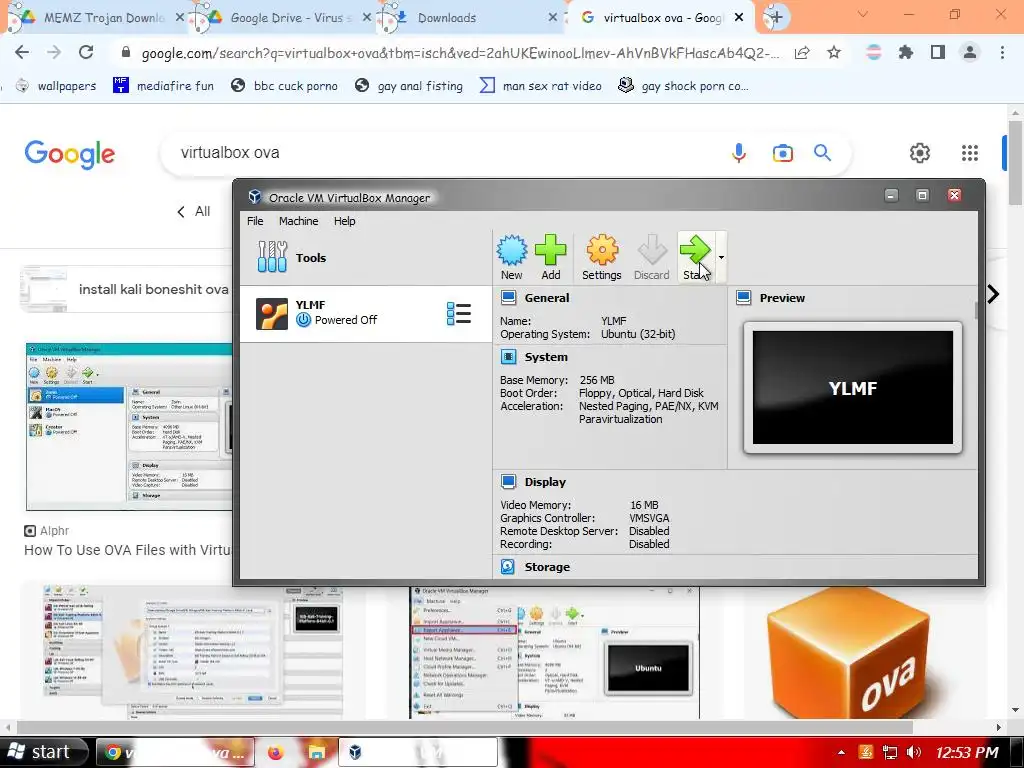Viewport: 1024px width, 768px height.
Task: Open the file explorer taskbar icon
Action: (x=317, y=752)
